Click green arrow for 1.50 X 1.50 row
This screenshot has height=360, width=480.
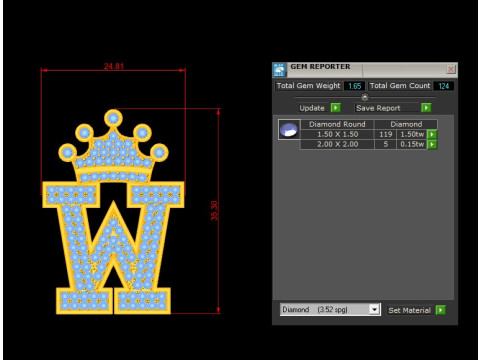(x=432, y=134)
